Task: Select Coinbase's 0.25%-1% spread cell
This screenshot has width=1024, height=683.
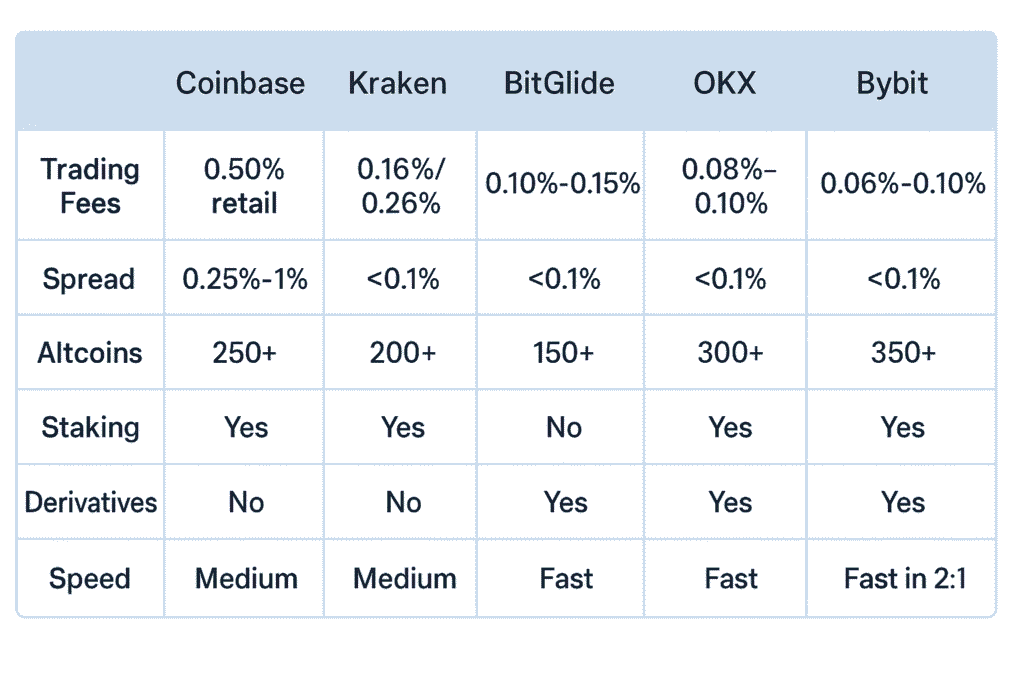Action: pos(245,279)
